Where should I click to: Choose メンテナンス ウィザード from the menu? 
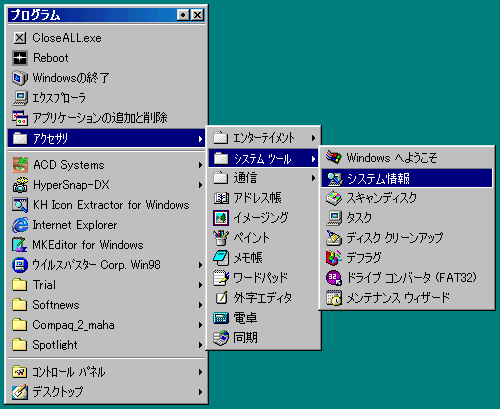pos(407,298)
